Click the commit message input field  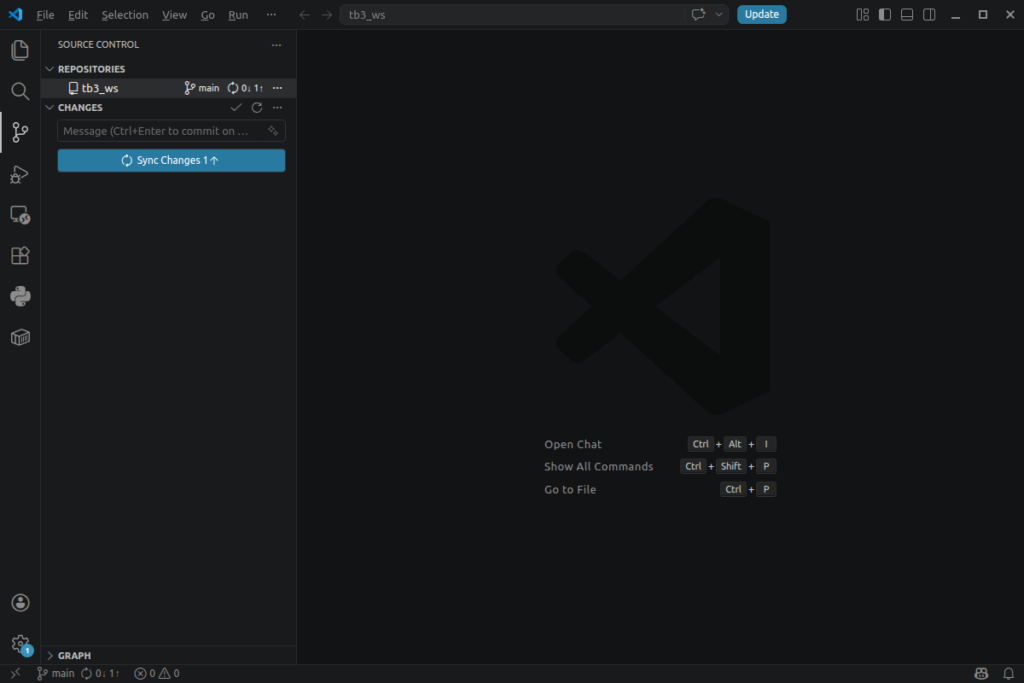click(171, 131)
